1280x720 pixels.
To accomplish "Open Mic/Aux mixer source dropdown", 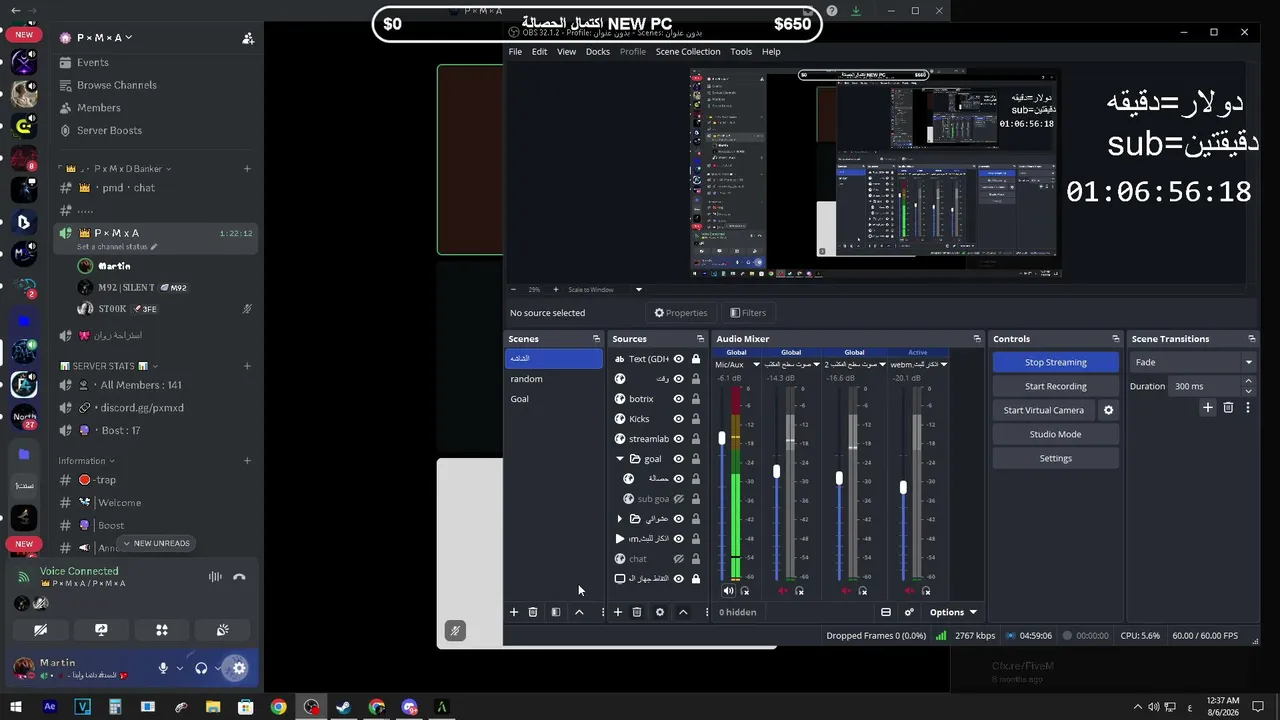I will [x=756, y=365].
